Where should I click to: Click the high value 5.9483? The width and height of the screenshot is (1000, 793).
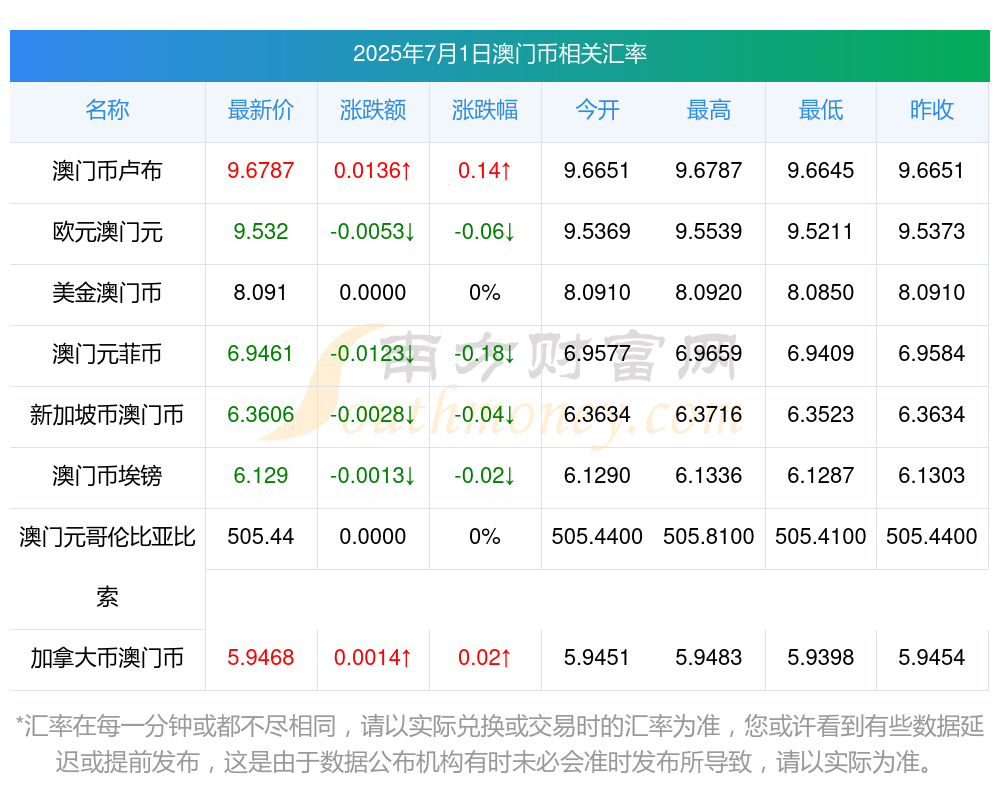pos(709,657)
